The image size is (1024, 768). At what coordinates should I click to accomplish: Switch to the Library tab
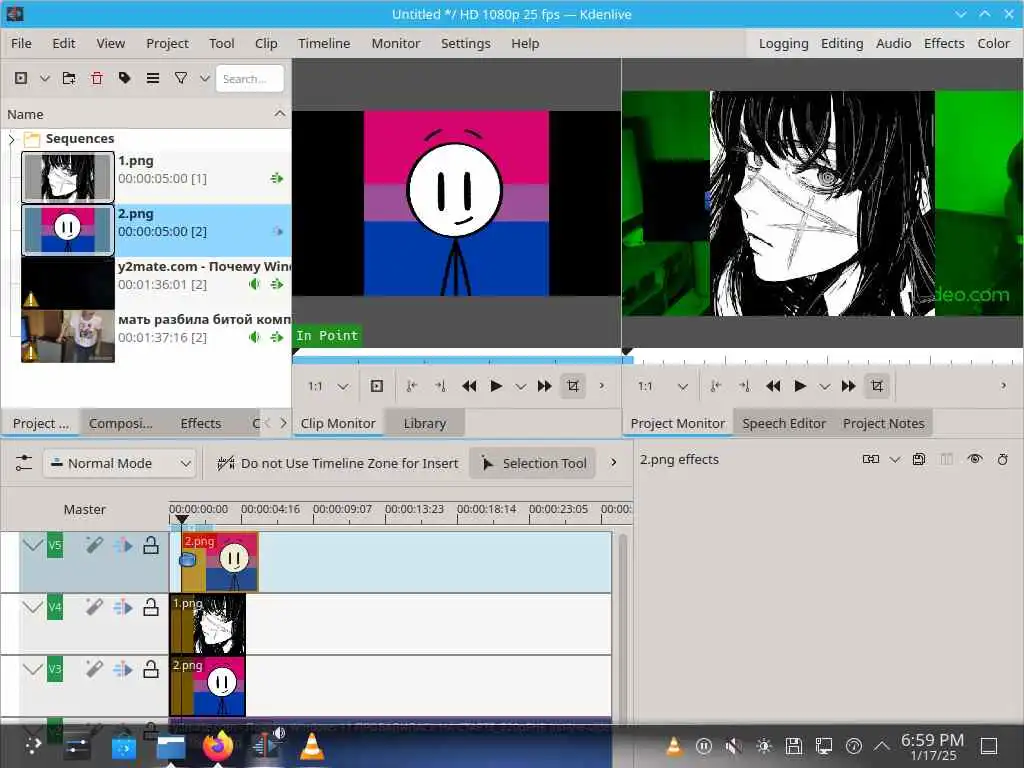point(424,423)
